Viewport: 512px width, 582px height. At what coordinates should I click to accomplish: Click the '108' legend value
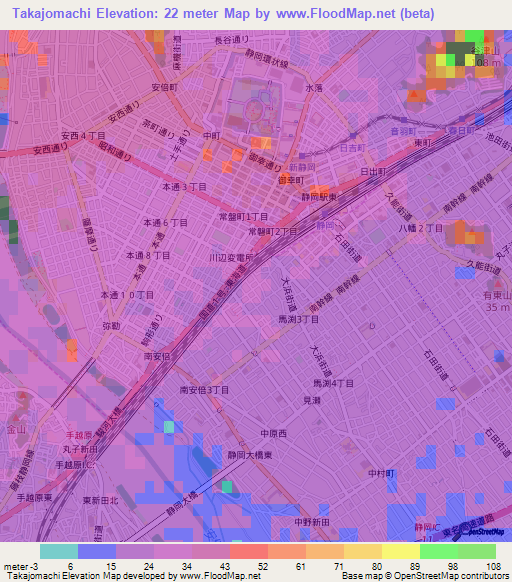click(493, 567)
